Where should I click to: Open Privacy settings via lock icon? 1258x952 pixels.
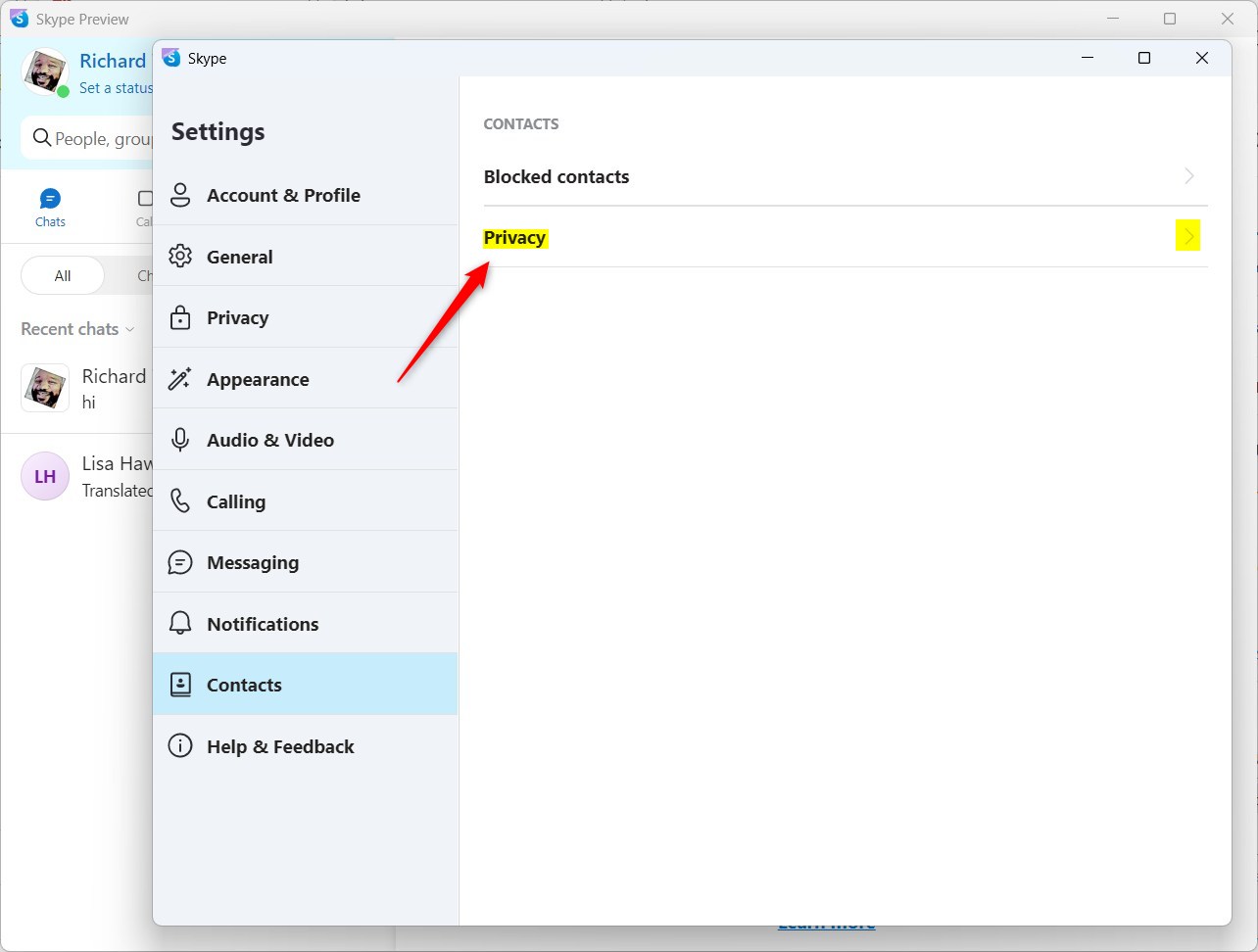[180, 317]
